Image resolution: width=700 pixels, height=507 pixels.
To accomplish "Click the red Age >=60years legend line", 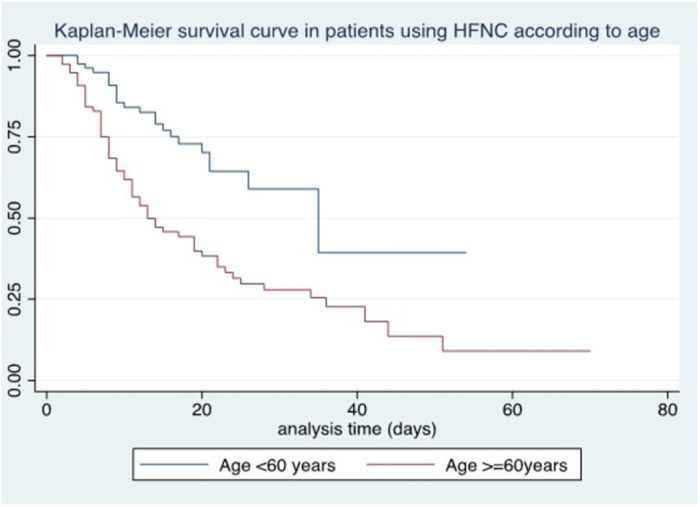I will coord(400,465).
